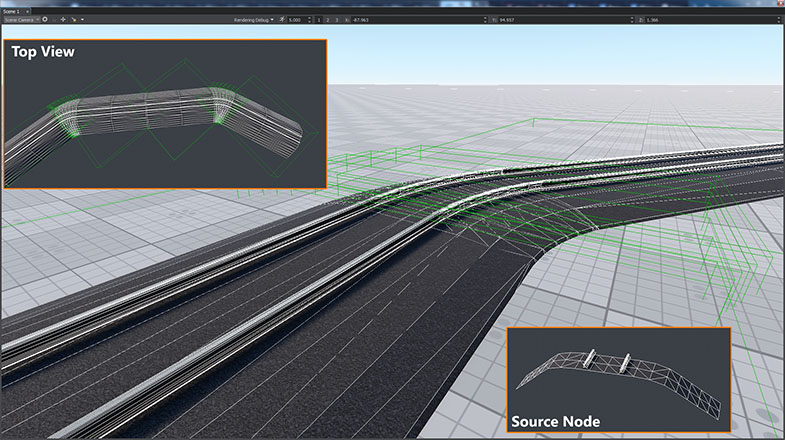Open the Rendering Debug dropdown
785x440 pixels.
253,19
